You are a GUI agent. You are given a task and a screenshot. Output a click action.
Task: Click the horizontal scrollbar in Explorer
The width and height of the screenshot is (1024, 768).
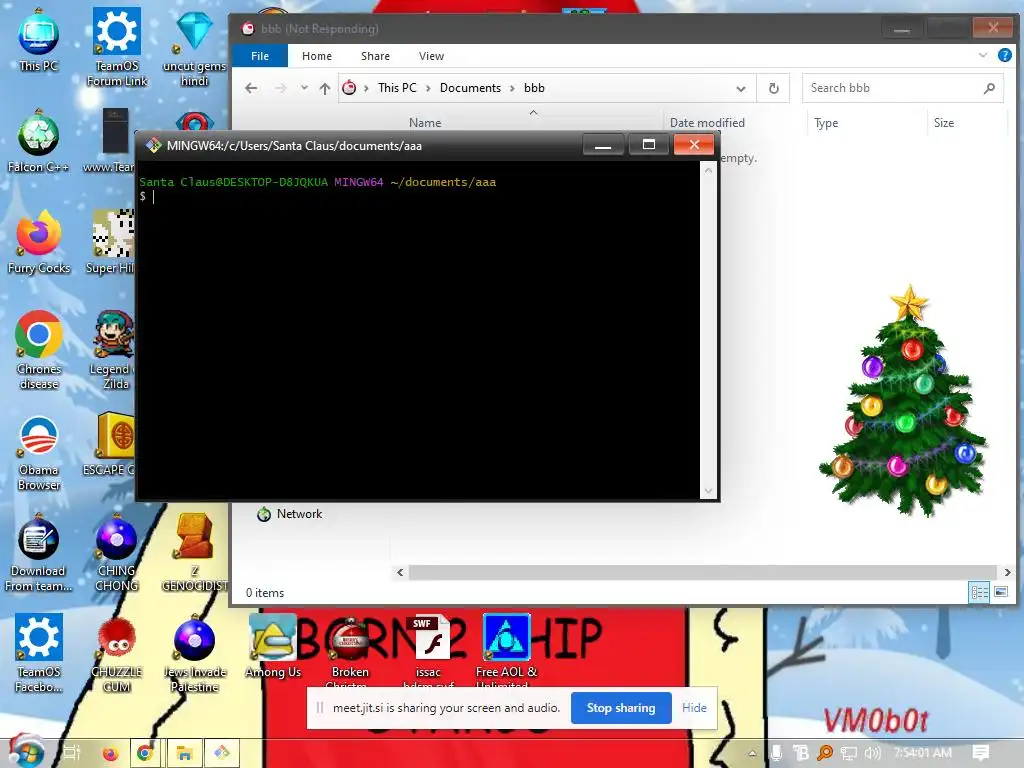703,572
